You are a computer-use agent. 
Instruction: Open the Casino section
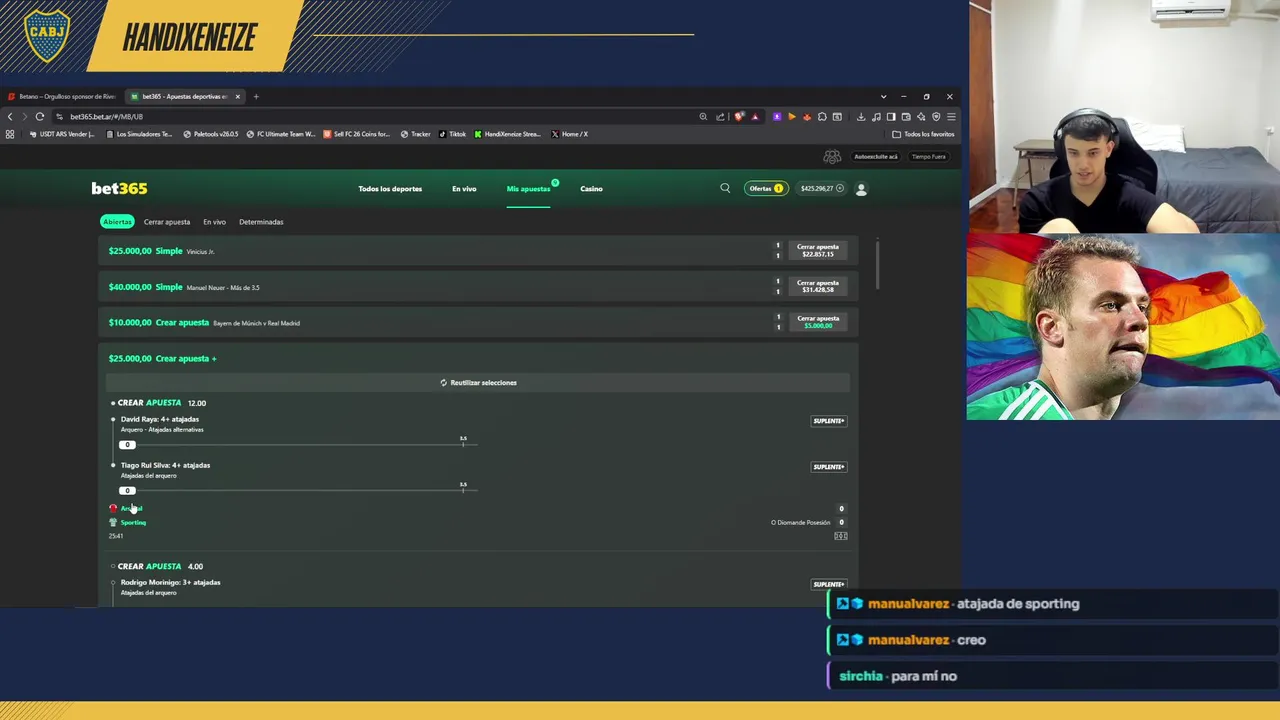[x=591, y=188]
